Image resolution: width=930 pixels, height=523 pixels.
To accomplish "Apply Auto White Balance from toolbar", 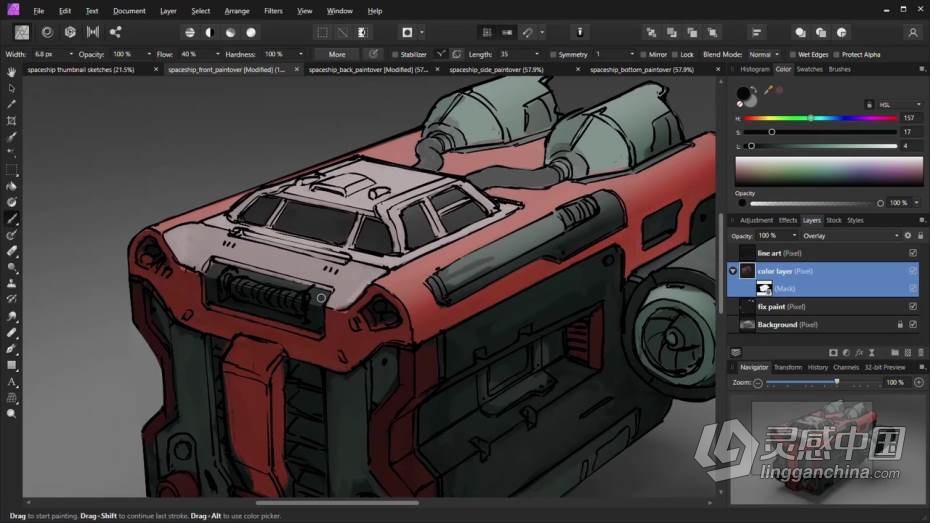I will [x=251, y=33].
